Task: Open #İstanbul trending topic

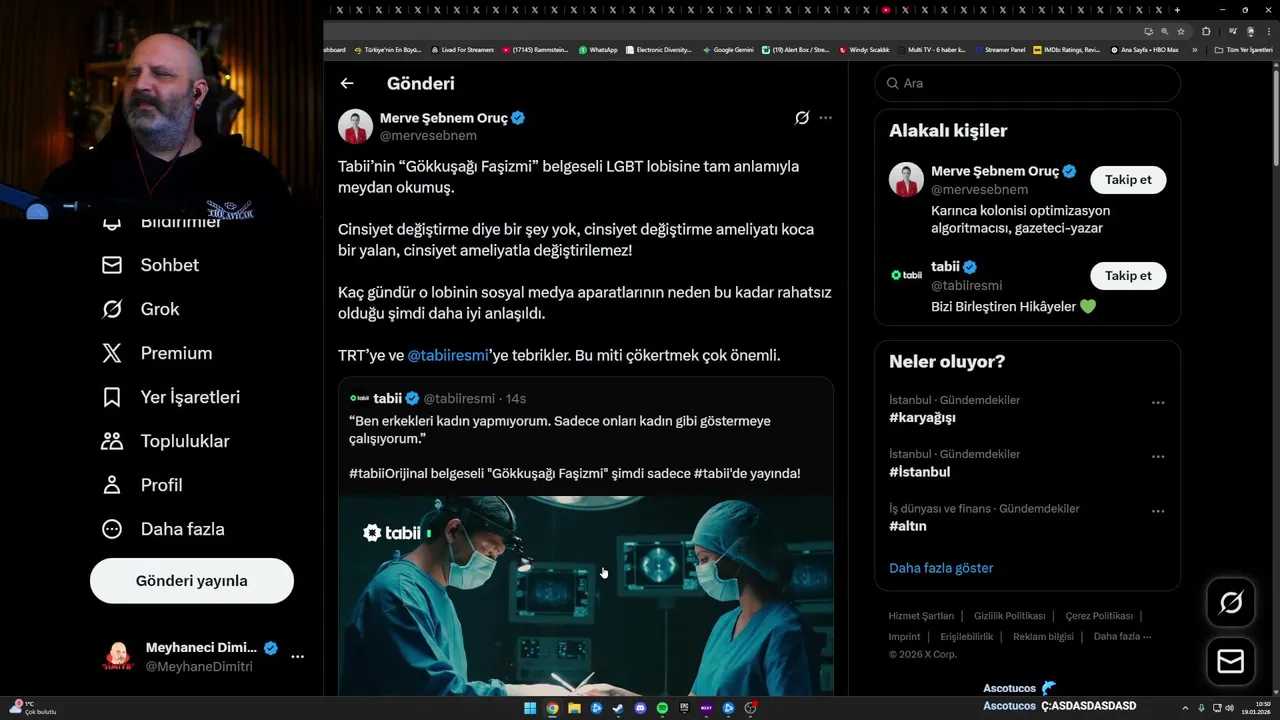Action: (919, 472)
